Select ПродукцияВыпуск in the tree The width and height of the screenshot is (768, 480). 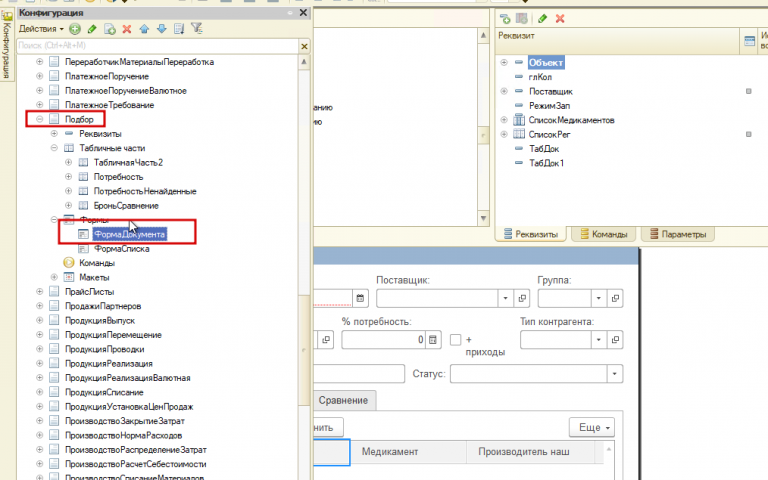[x=100, y=320]
